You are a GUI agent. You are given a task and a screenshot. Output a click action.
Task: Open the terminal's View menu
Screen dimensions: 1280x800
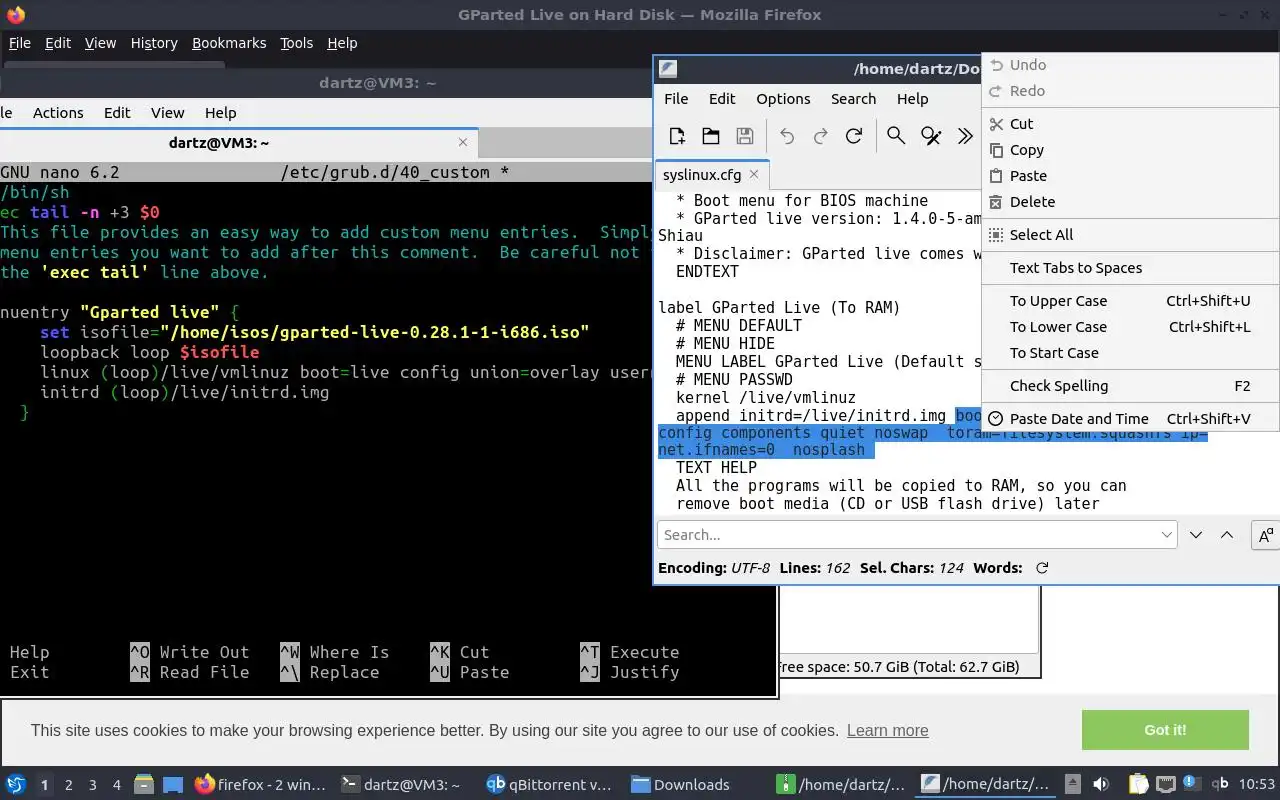click(x=167, y=113)
